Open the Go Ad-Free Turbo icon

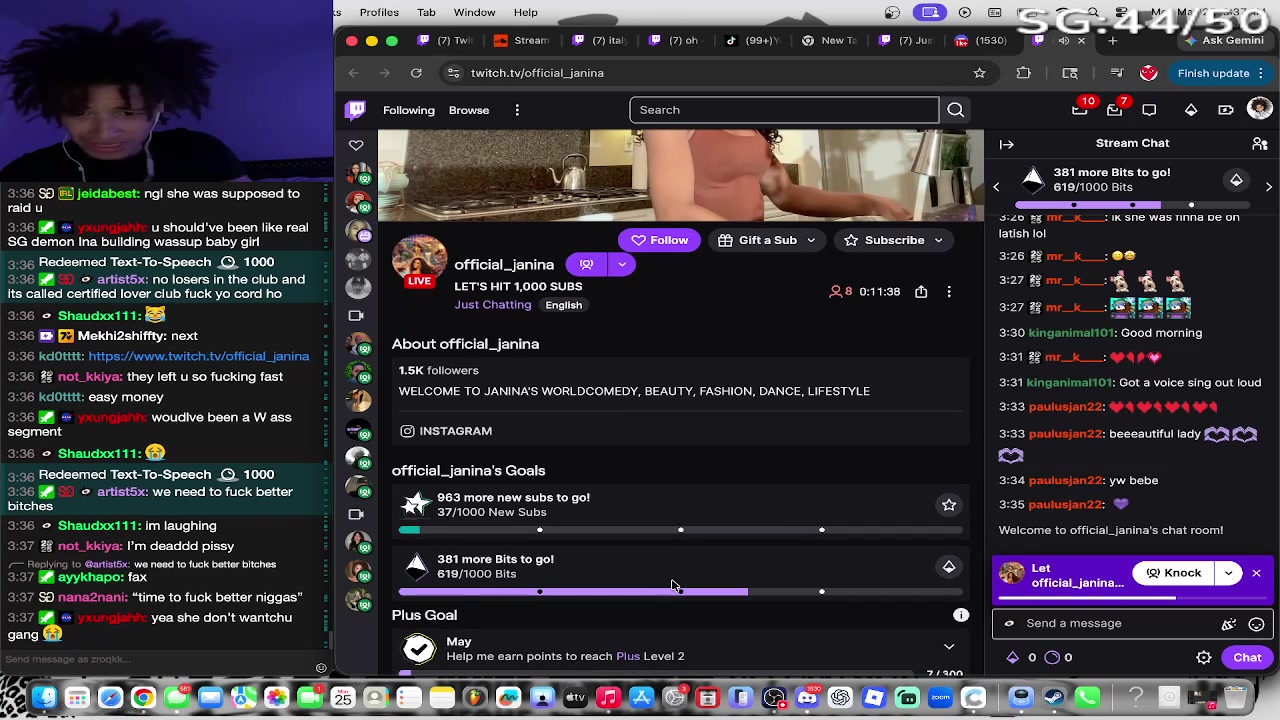click(1226, 110)
